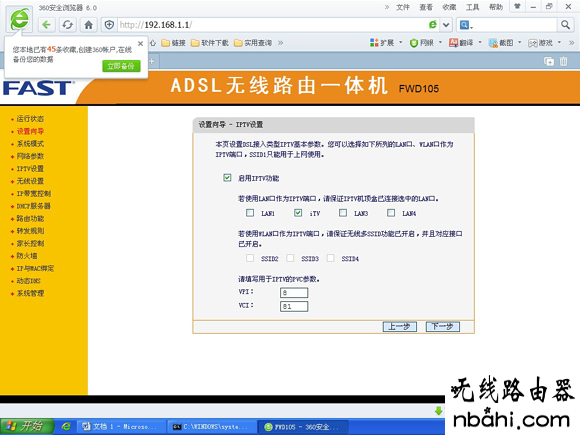
Task: Click the green 立即备份 button
Action: (121, 66)
